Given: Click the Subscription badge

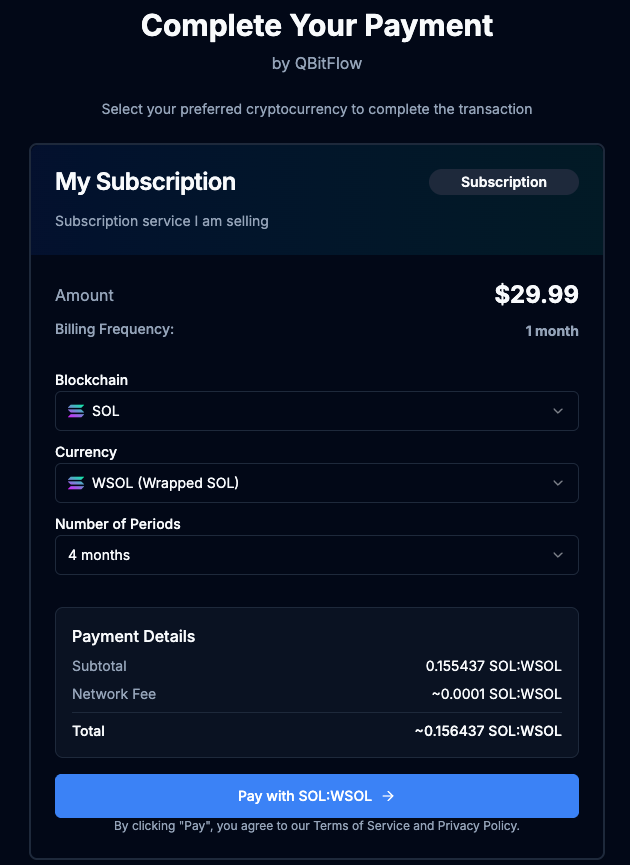Looking at the screenshot, I should [503, 182].
